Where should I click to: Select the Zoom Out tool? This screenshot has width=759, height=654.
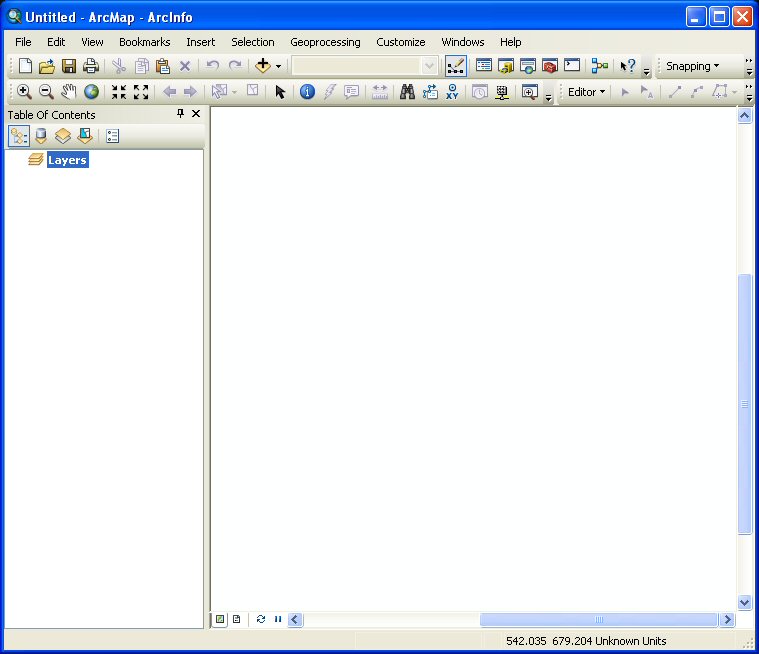pos(46,91)
